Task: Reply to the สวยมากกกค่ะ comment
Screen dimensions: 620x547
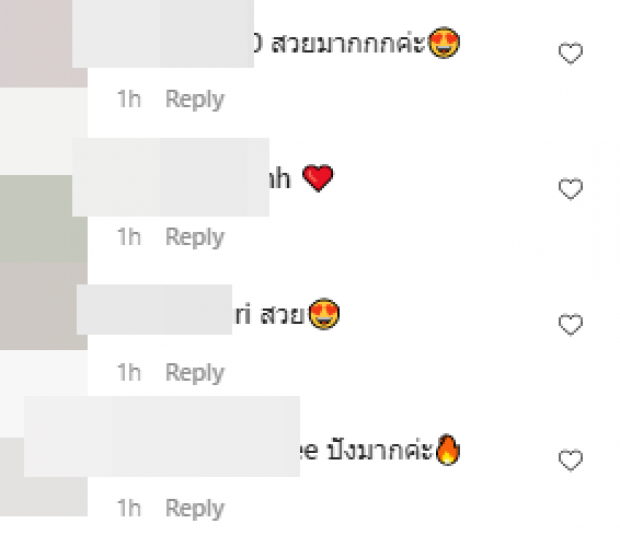Action: pyautogui.click(x=195, y=100)
